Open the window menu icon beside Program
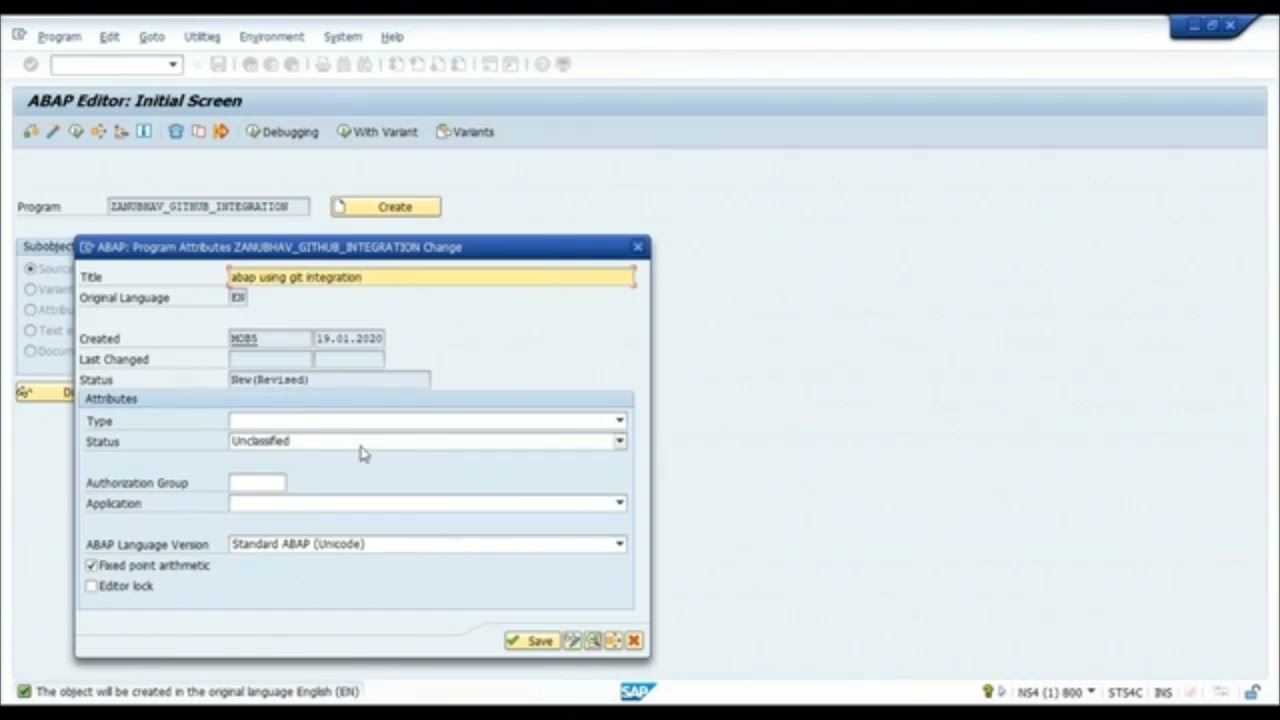1280x720 pixels. pos(19,36)
